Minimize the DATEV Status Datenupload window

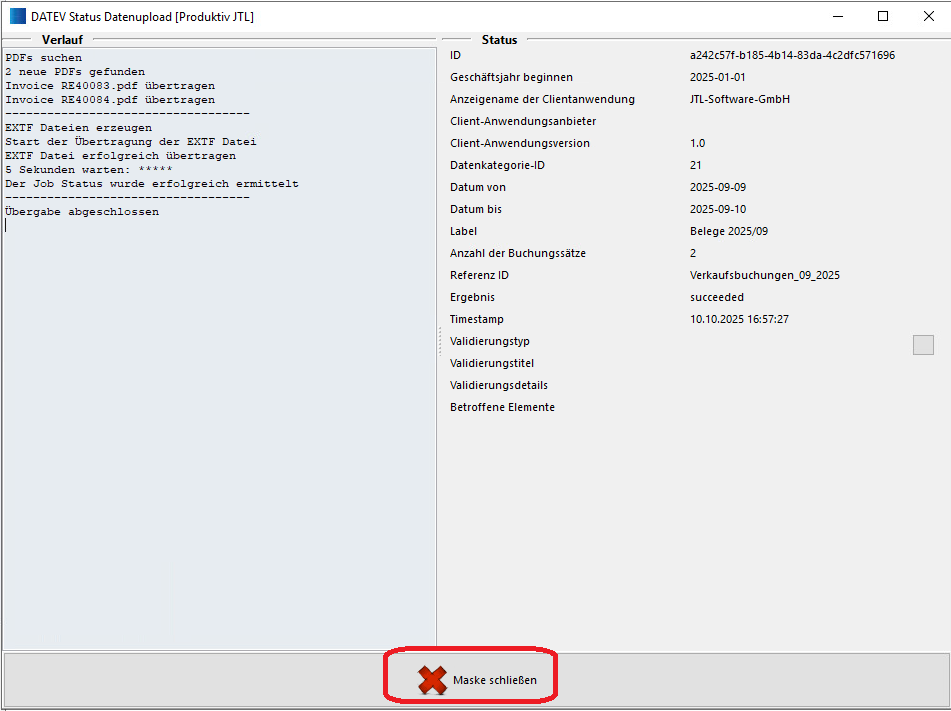click(x=835, y=16)
